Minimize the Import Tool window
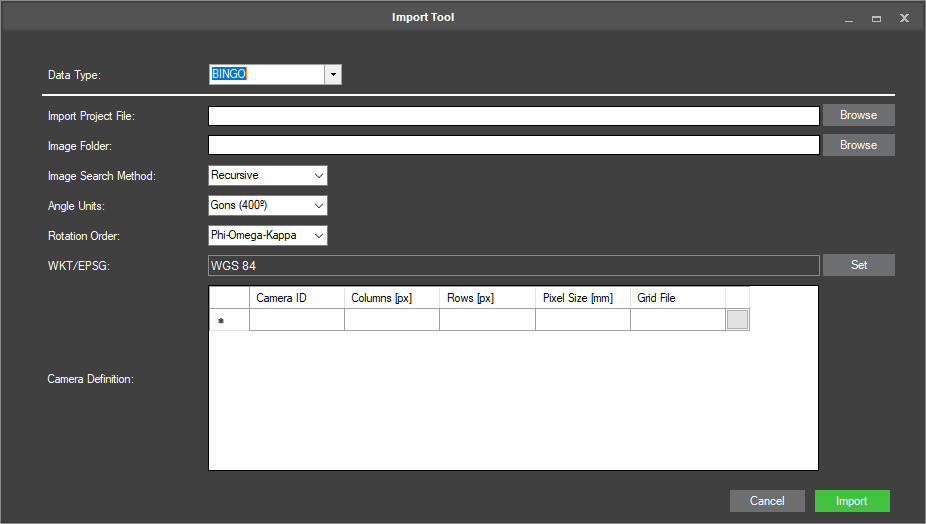Screen dimensions: 926x524 tap(848, 18)
